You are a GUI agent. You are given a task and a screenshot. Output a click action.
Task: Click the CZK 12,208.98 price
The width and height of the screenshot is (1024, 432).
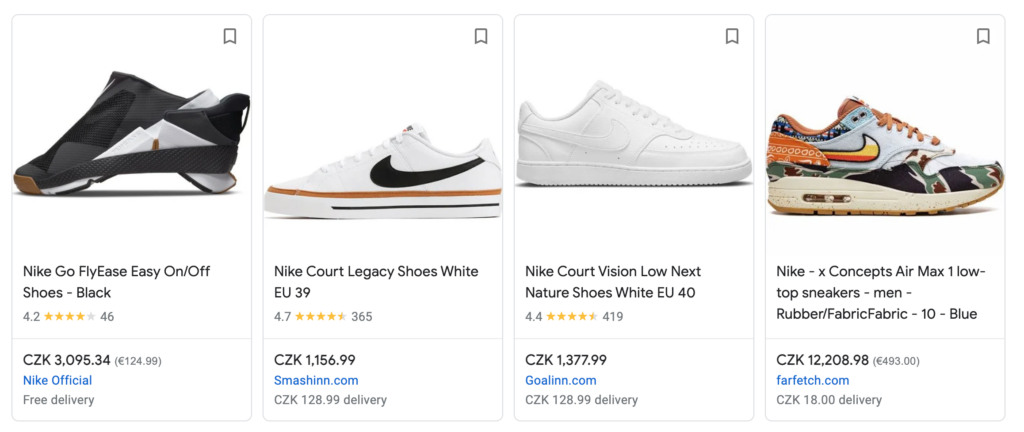pyautogui.click(x=822, y=360)
